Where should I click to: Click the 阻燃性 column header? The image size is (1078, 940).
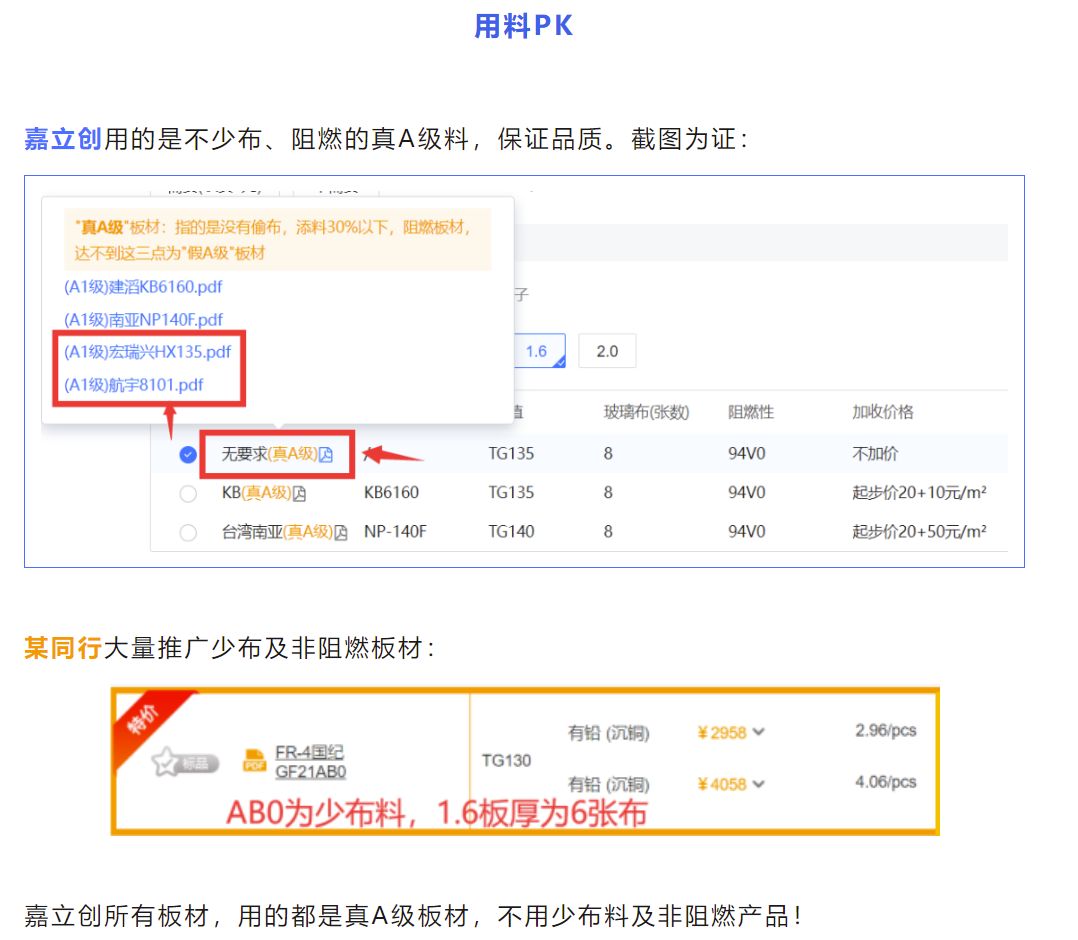point(751,412)
